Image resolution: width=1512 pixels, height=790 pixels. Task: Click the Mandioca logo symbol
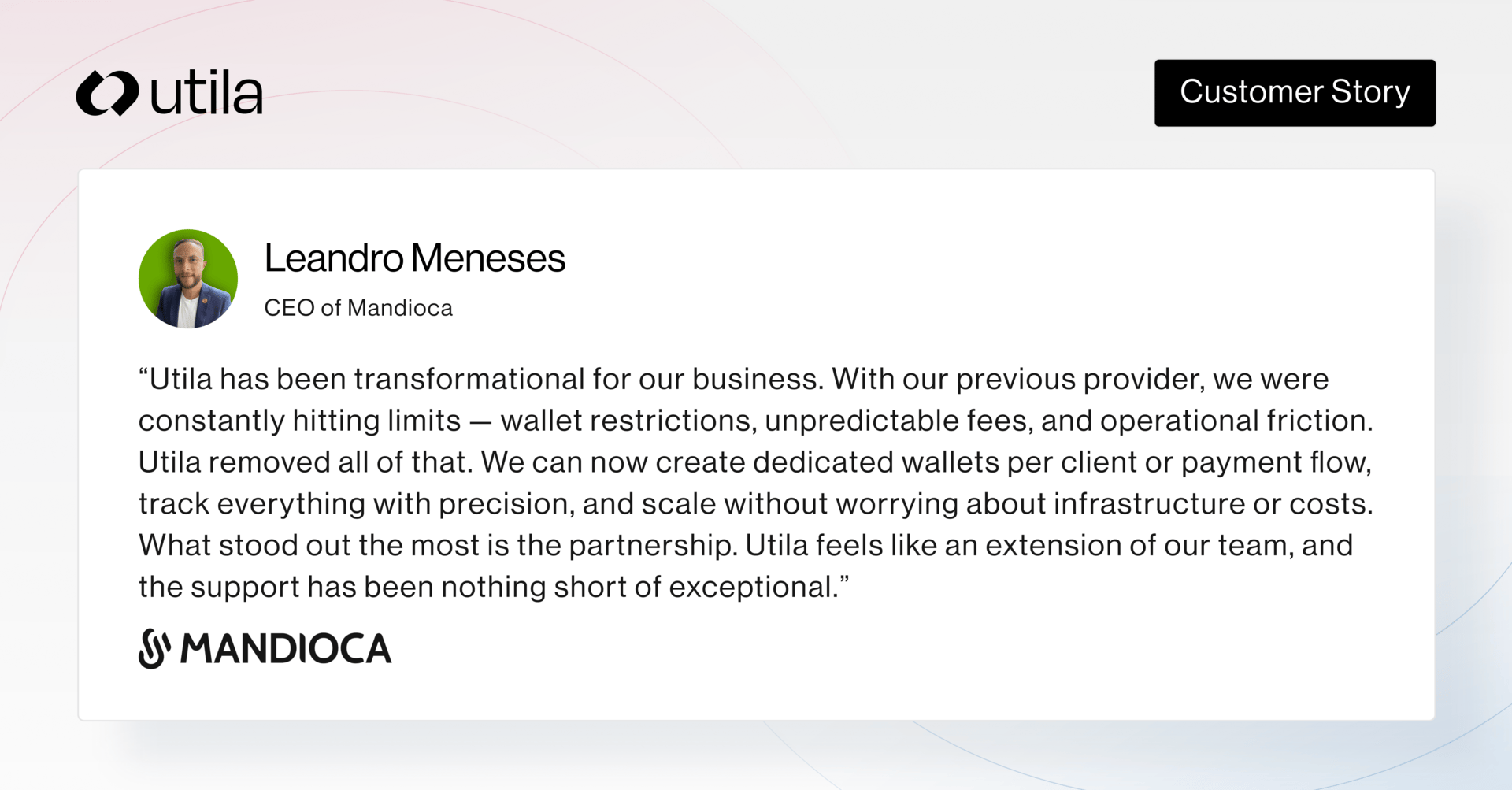tap(154, 648)
